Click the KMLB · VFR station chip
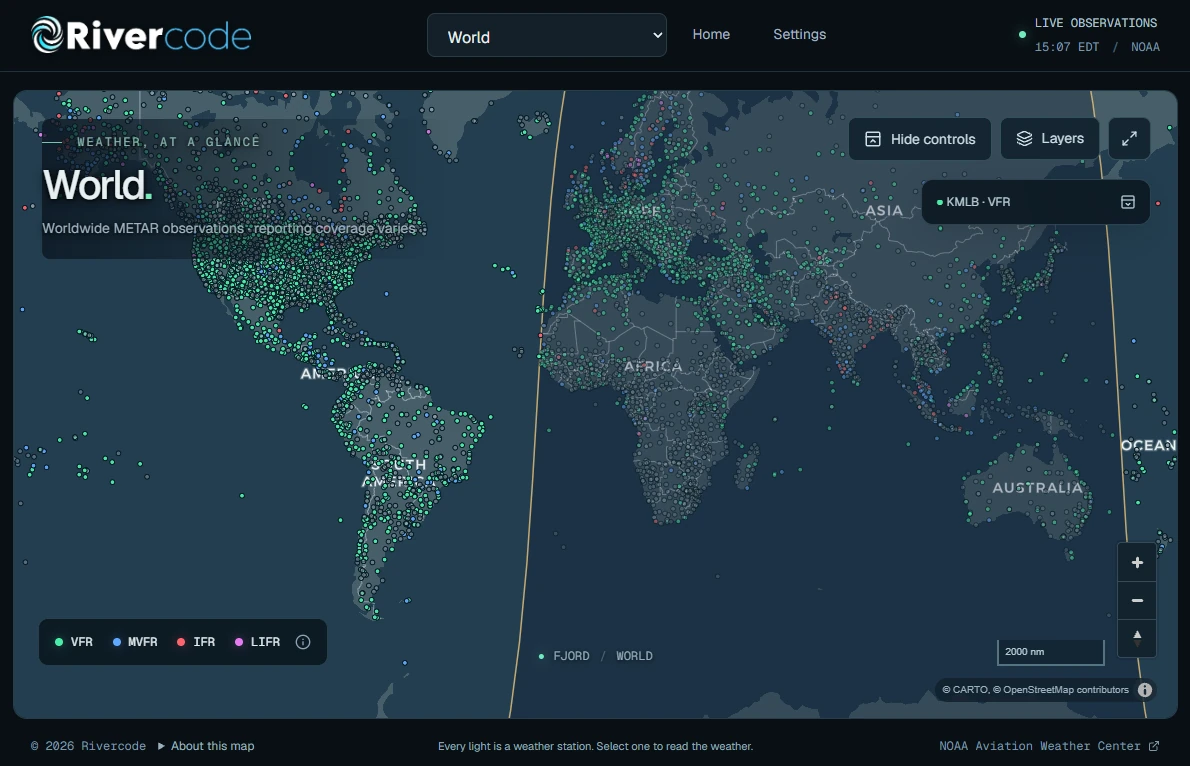This screenshot has width=1190, height=766. pos(1035,202)
